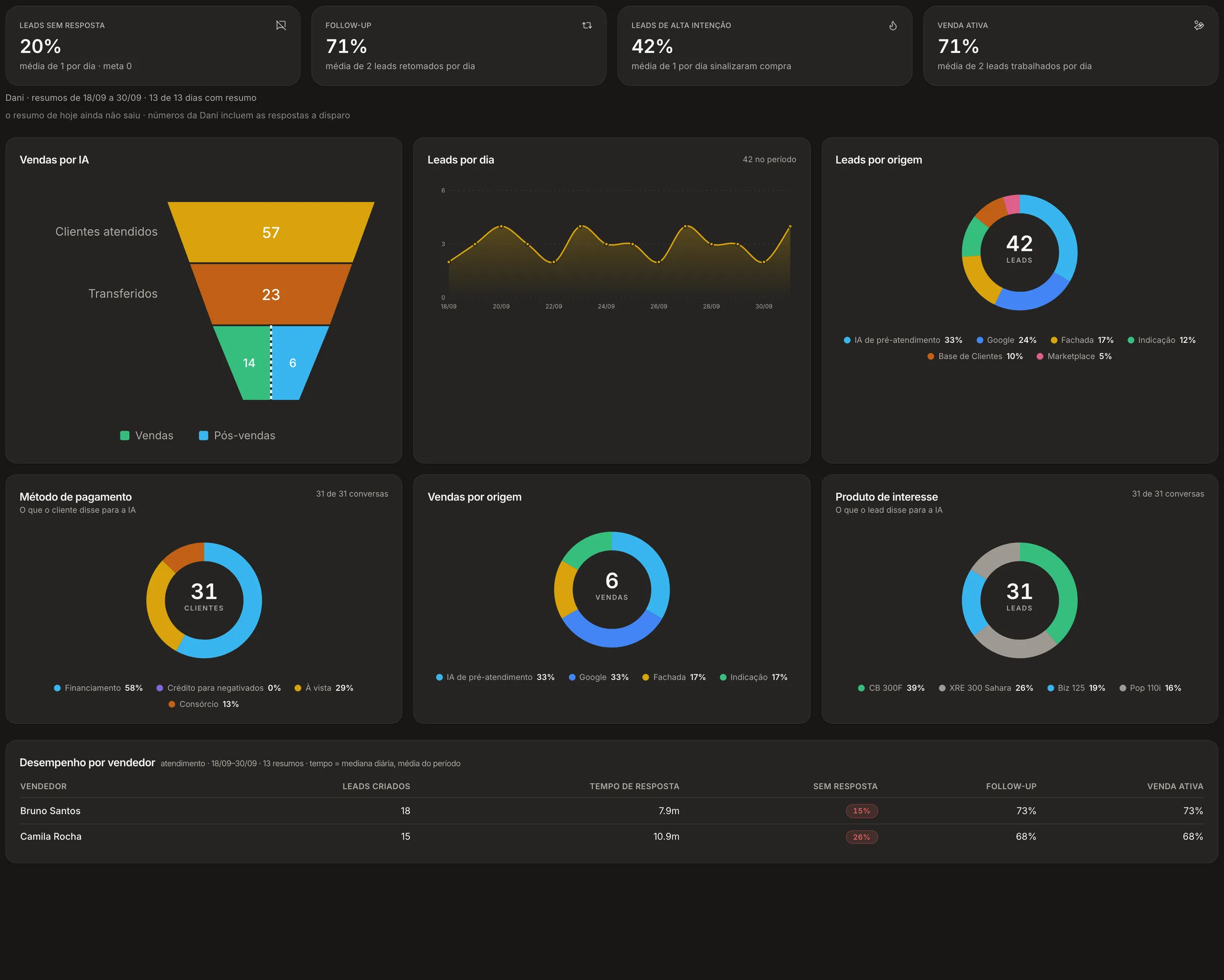Image resolution: width=1224 pixels, height=980 pixels.
Task: Toggle the Vendas legend in the funnel chart
Action: pos(147,436)
